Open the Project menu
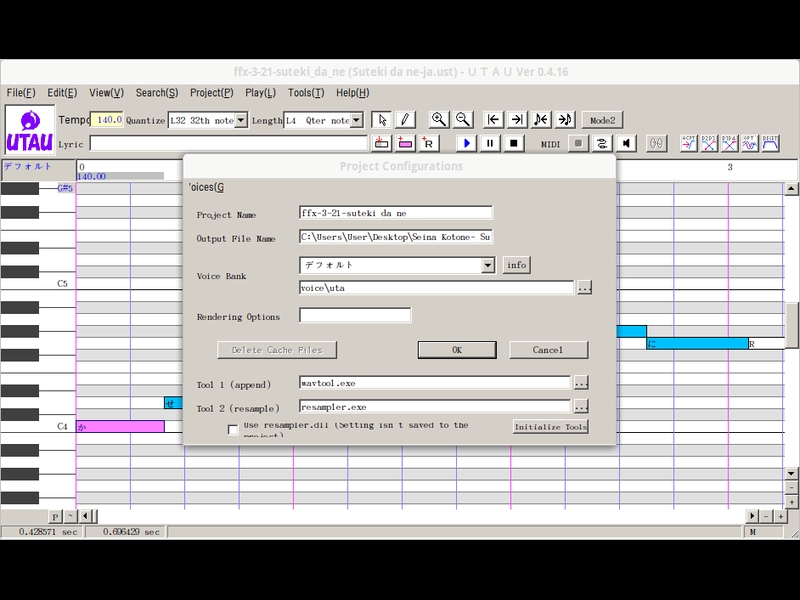800x600 pixels. 211,93
